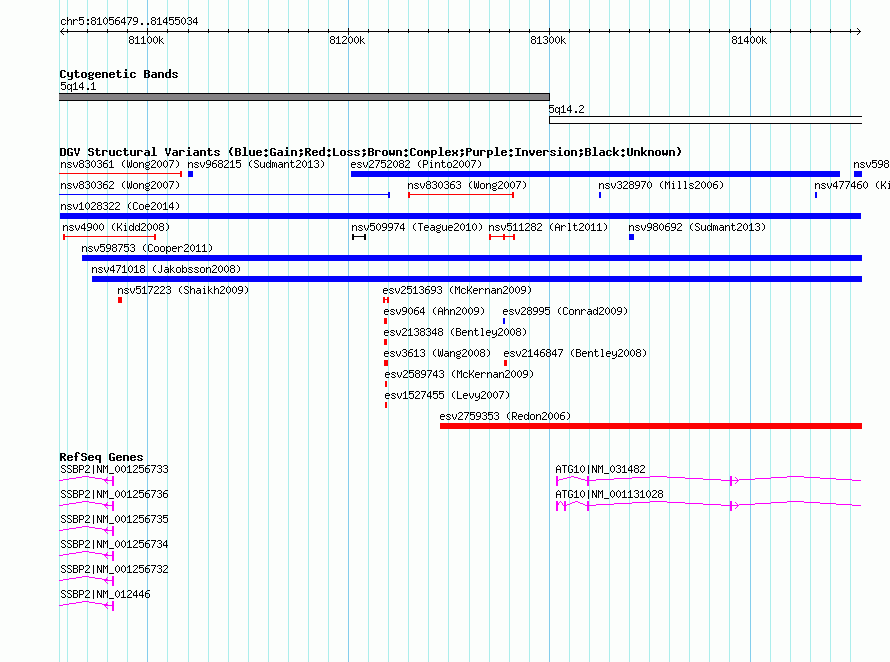Click nsv511282 (Arlt2011) variant label

548,227
